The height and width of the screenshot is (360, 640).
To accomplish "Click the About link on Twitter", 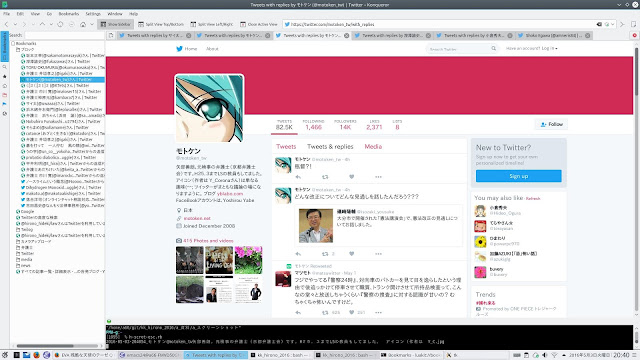I will [x=212, y=49].
